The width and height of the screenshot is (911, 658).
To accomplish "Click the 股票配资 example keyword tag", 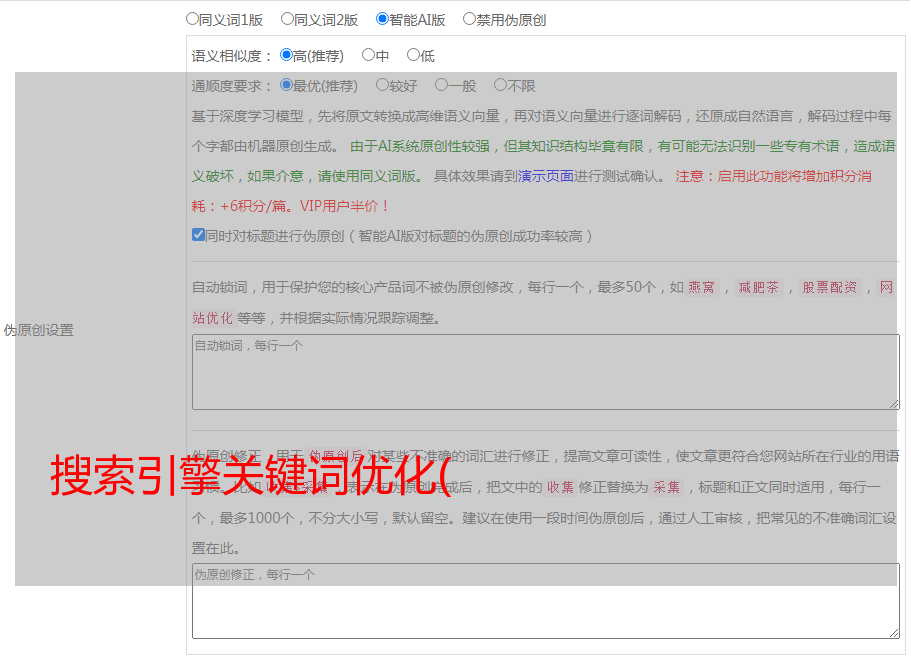I will (829, 288).
